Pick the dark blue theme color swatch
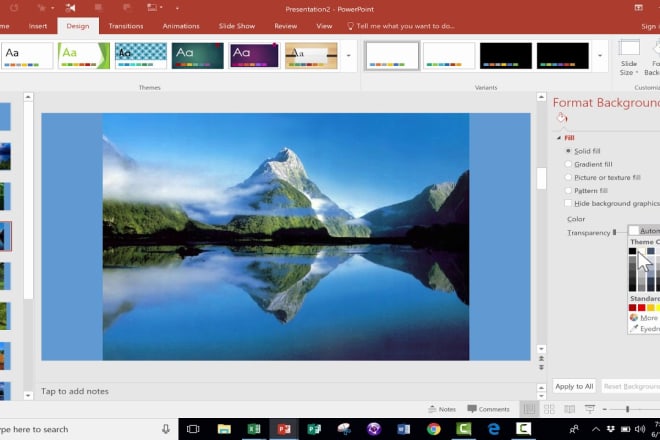The image size is (660, 440). coord(651,251)
